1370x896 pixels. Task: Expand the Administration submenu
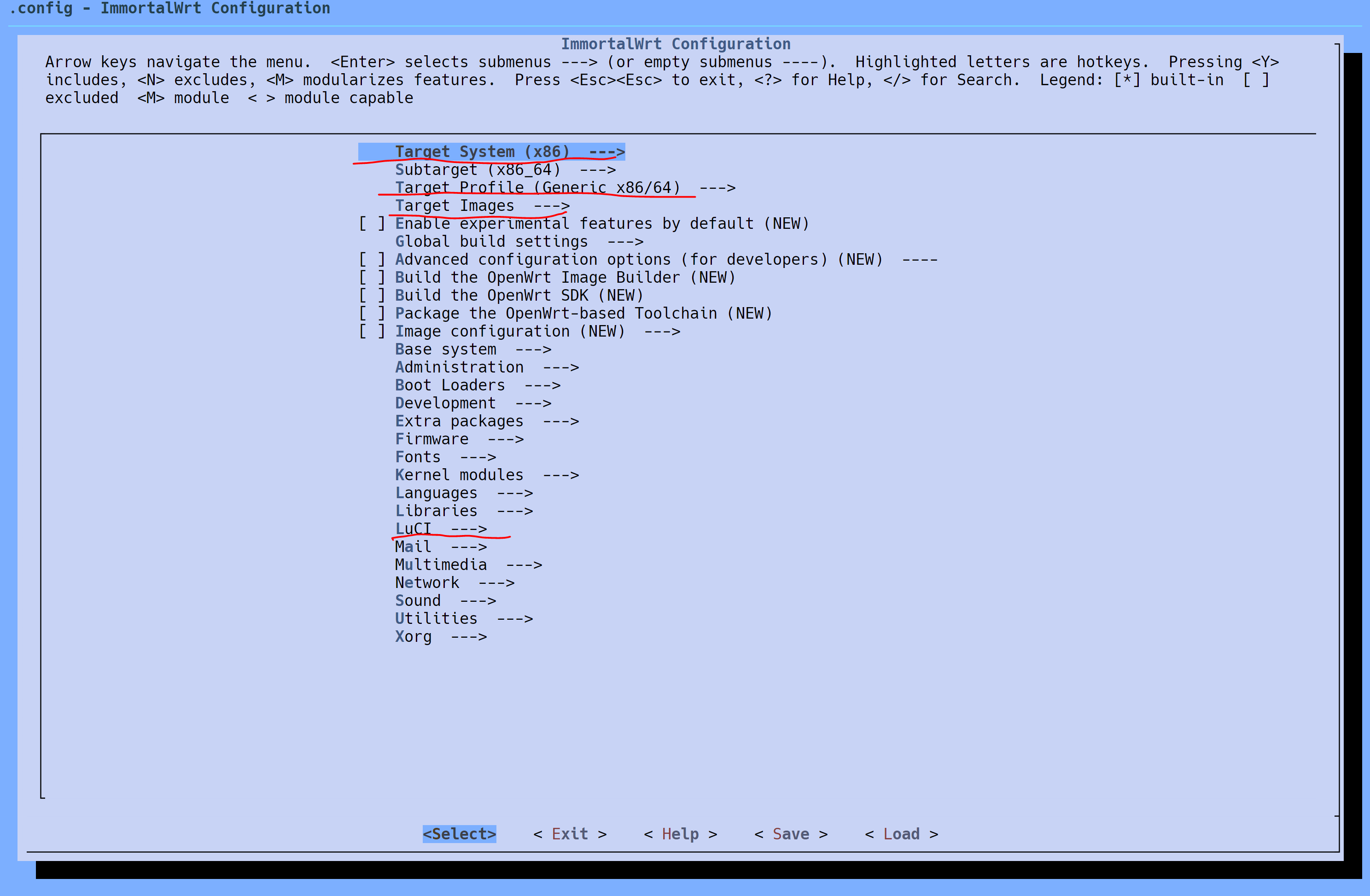coord(487,367)
